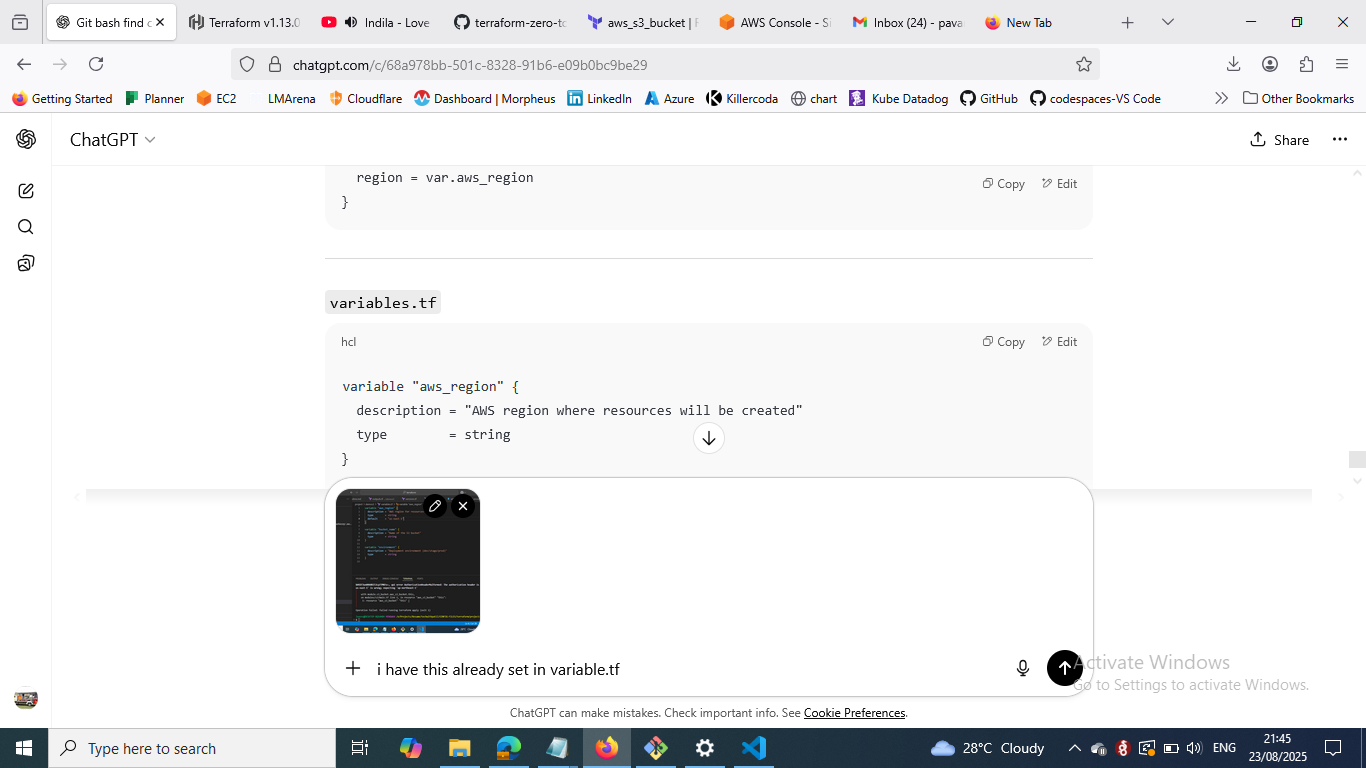
Task: Send the typed message with the arrow button
Action: (1064, 668)
